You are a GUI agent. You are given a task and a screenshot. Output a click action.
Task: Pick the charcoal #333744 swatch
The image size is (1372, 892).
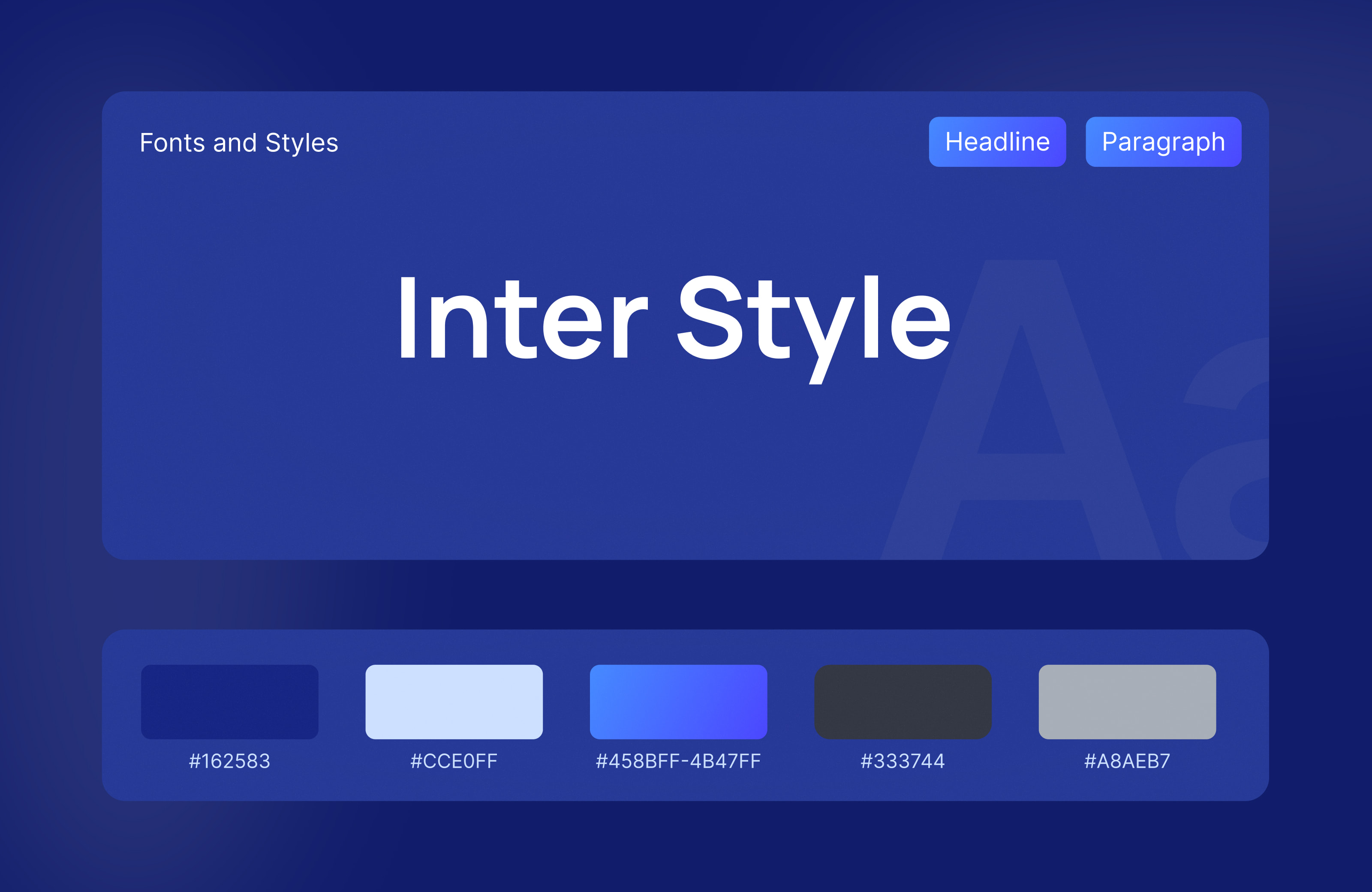click(903, 702)
